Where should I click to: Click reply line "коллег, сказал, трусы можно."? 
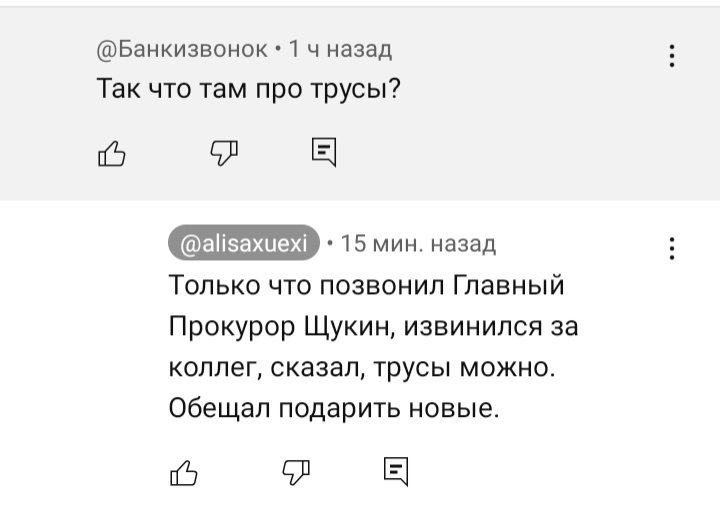click(x=362, y=368)
